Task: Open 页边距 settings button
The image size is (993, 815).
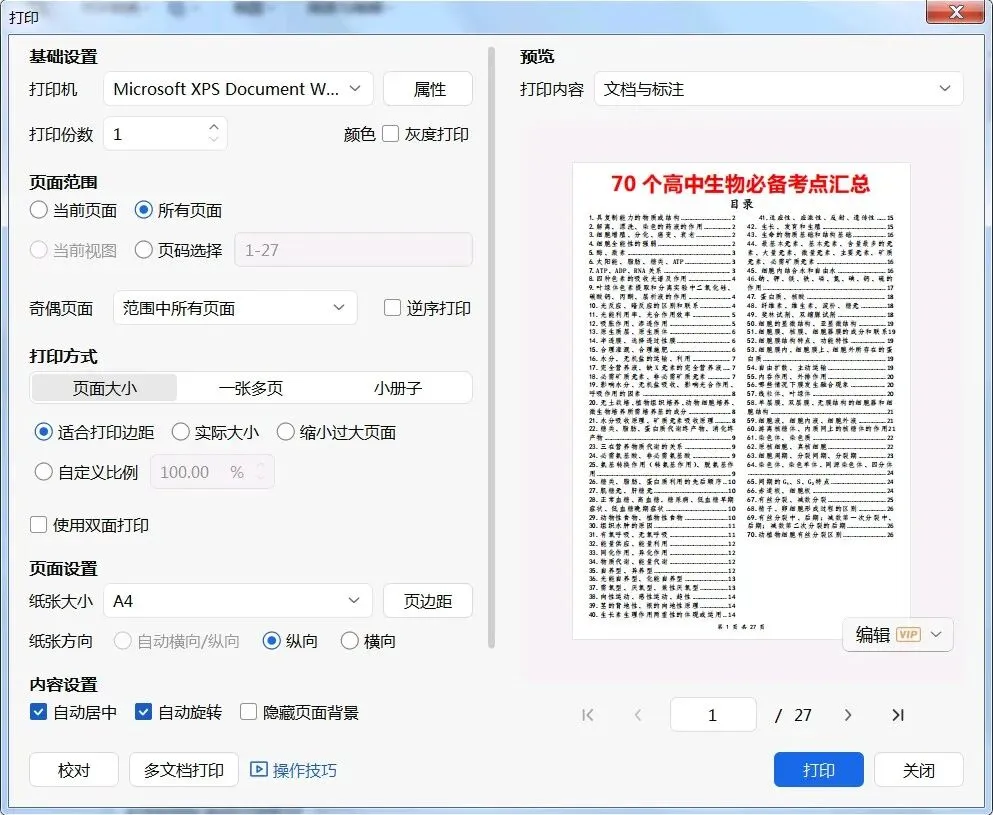Action: (428, 600)
